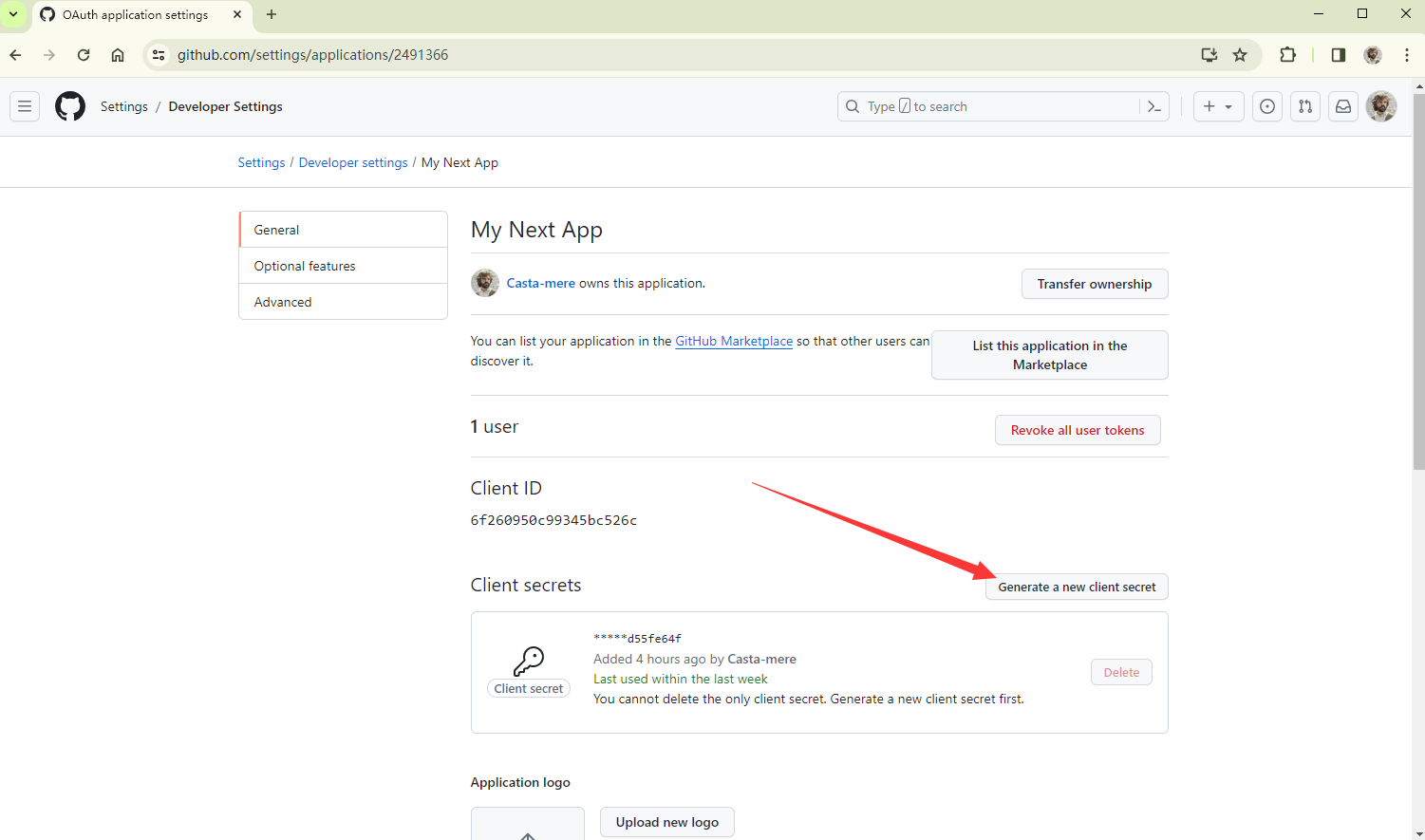The width and height of the screenshot is (1425, 840).
Task: View site information icon in address bar
Action: pyautogui.click(x=159, y=55)
